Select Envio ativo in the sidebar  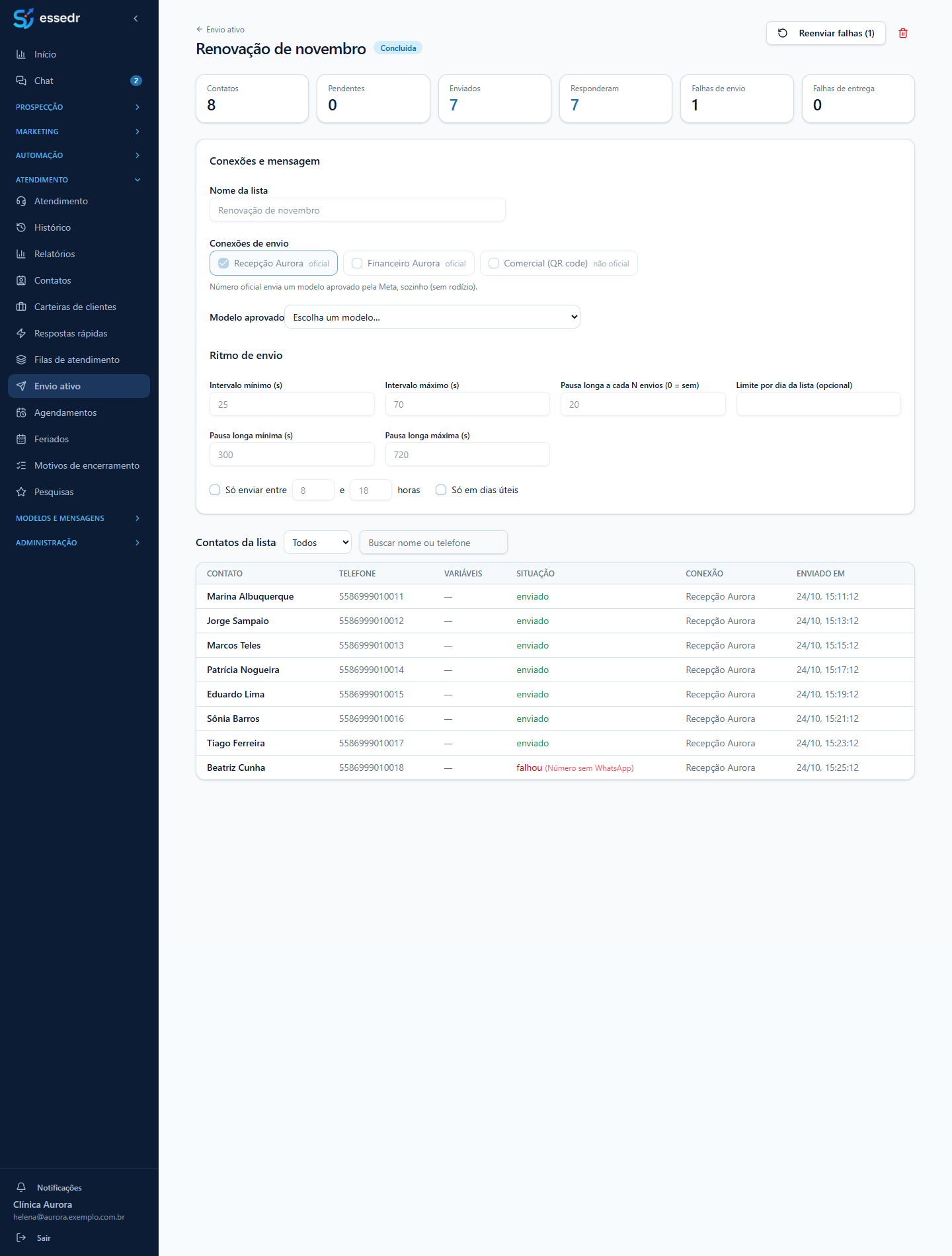pyautogui.click(x=79, y=386)
